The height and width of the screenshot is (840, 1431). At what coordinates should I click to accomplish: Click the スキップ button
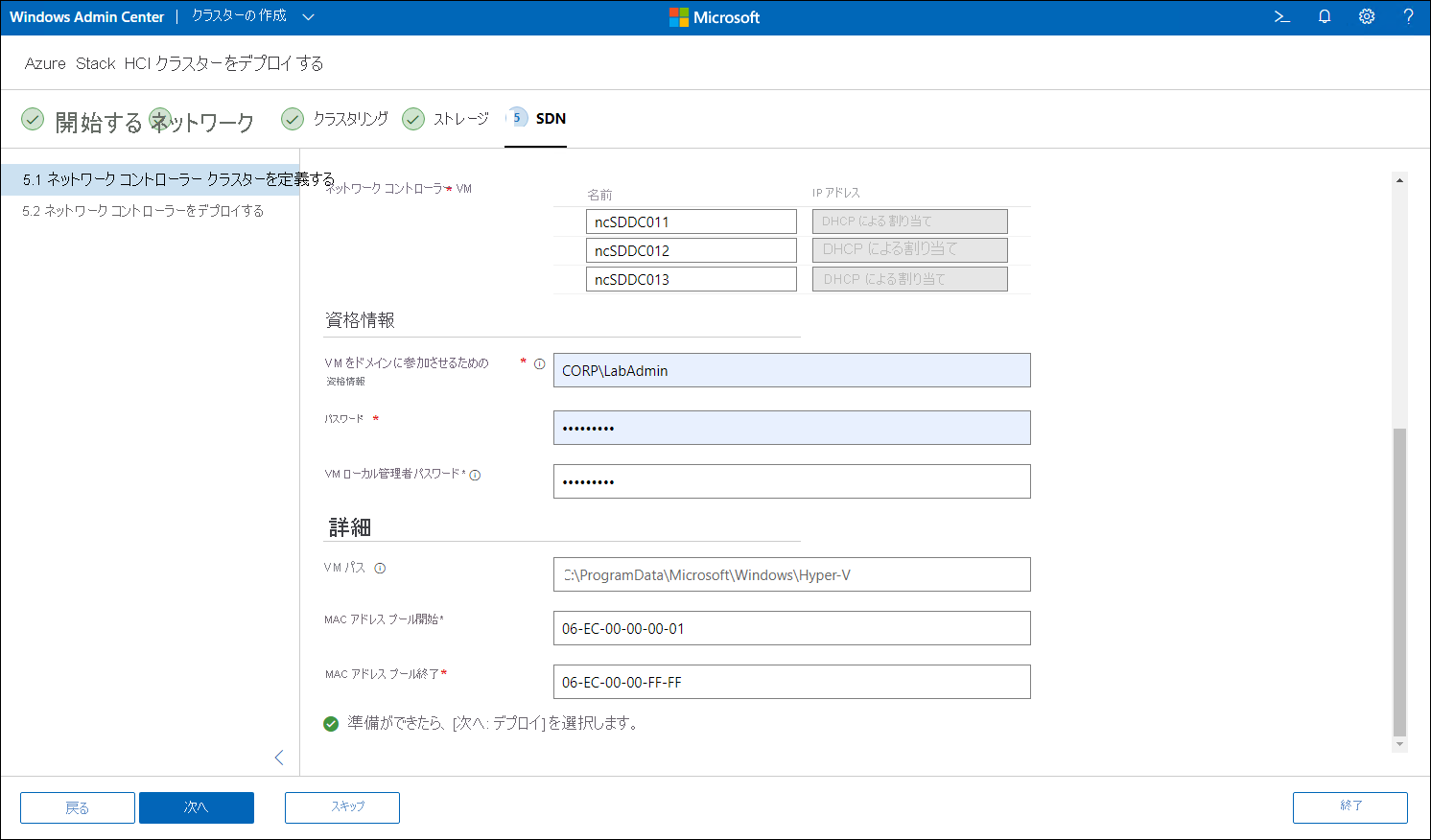pyautogui.click(x=342, y=807)
